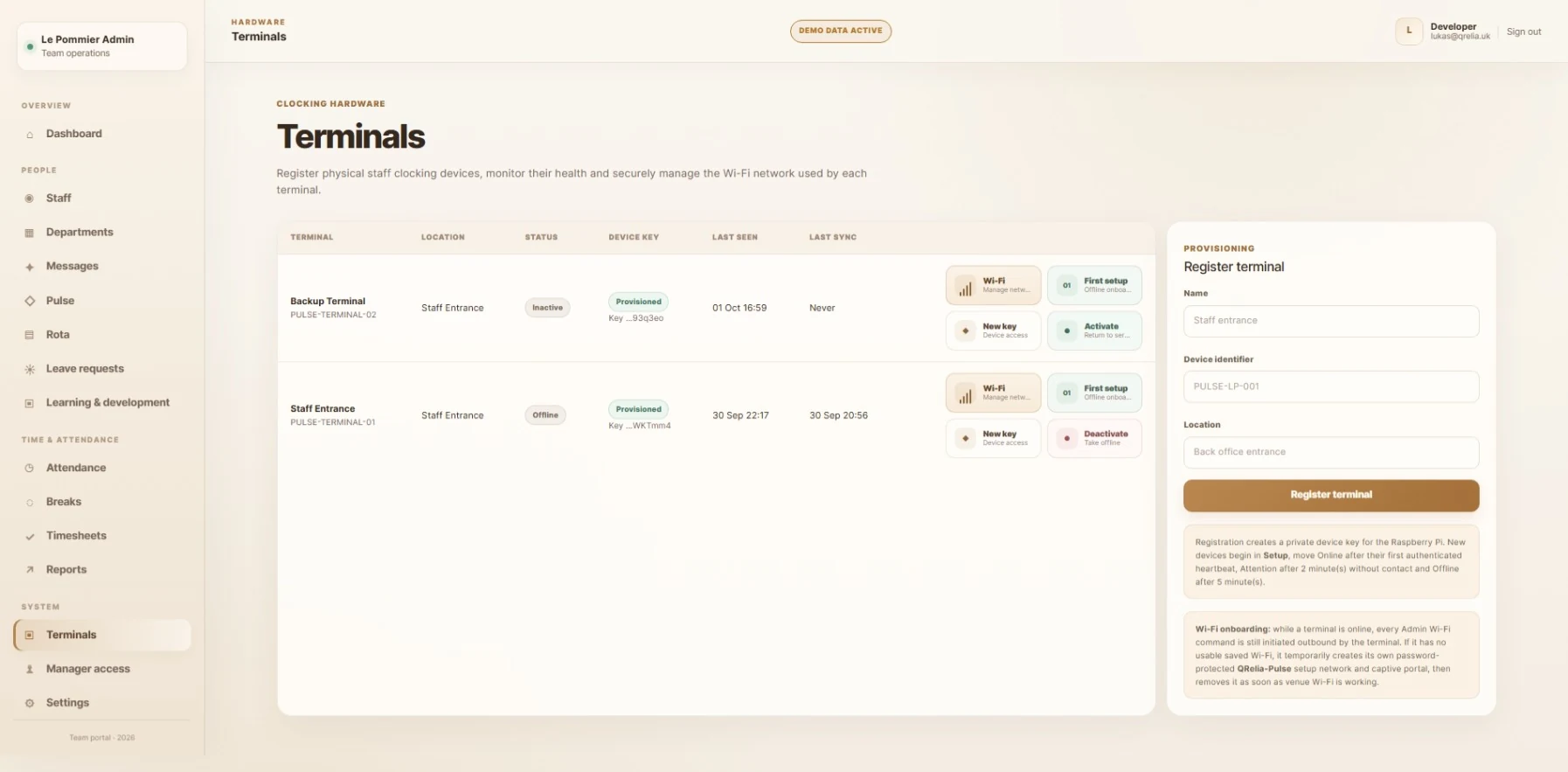Viewport: 1568px width, 772px height.
Task: Click the Learning & development icon
Action: 30,403
